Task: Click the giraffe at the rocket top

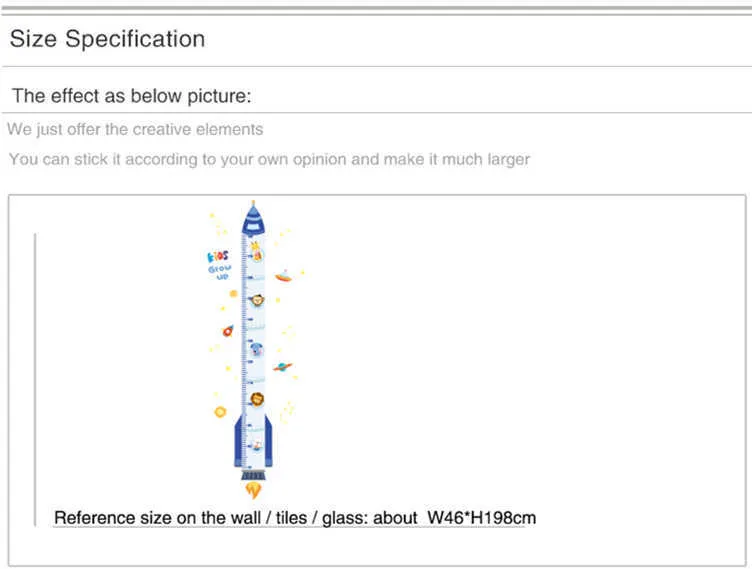Action: (x=257, y=251)
